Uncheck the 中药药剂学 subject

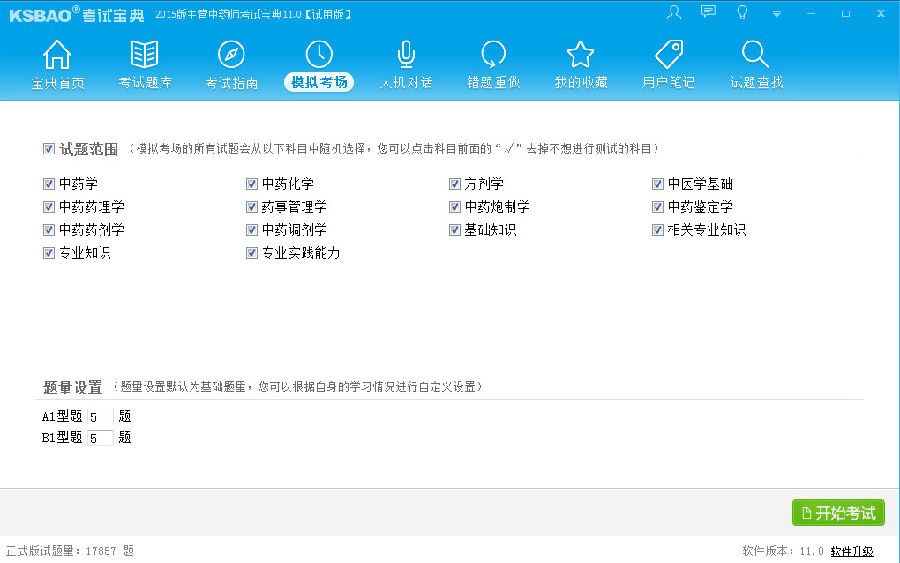pos(49,230)
